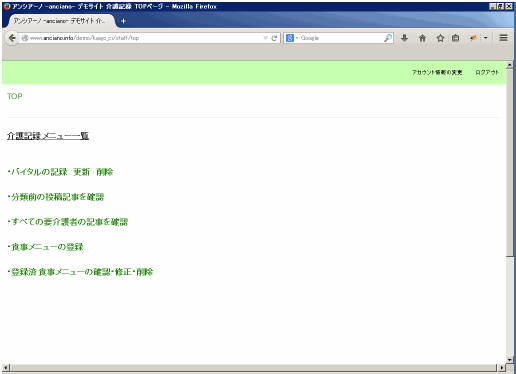The width and height of the screenshot is (516, 374).
Task: Go to the TOP link
Action: (15, 96)
